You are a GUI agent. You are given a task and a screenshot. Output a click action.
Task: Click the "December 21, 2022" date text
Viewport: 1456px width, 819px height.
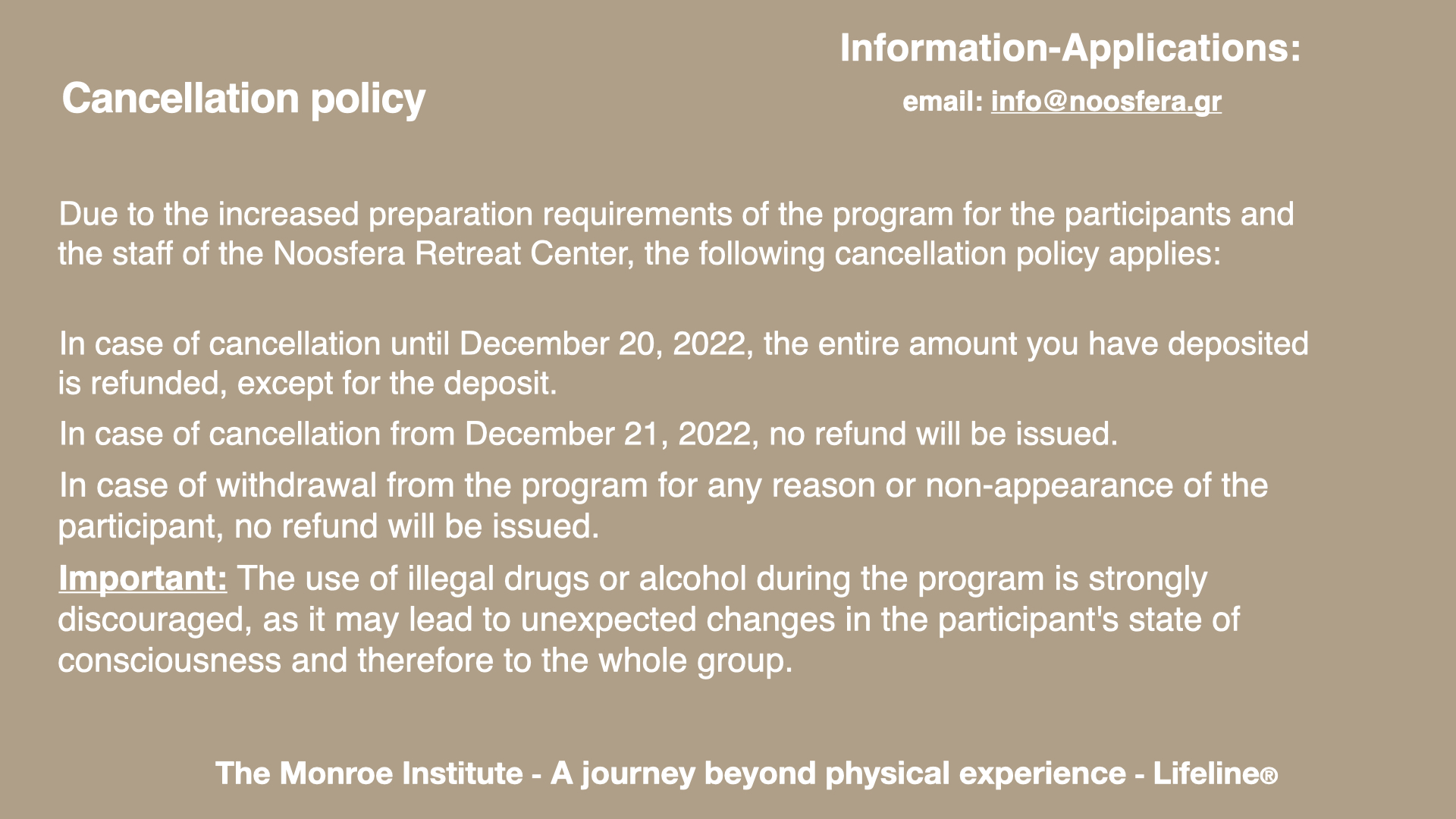pos(607,435)
